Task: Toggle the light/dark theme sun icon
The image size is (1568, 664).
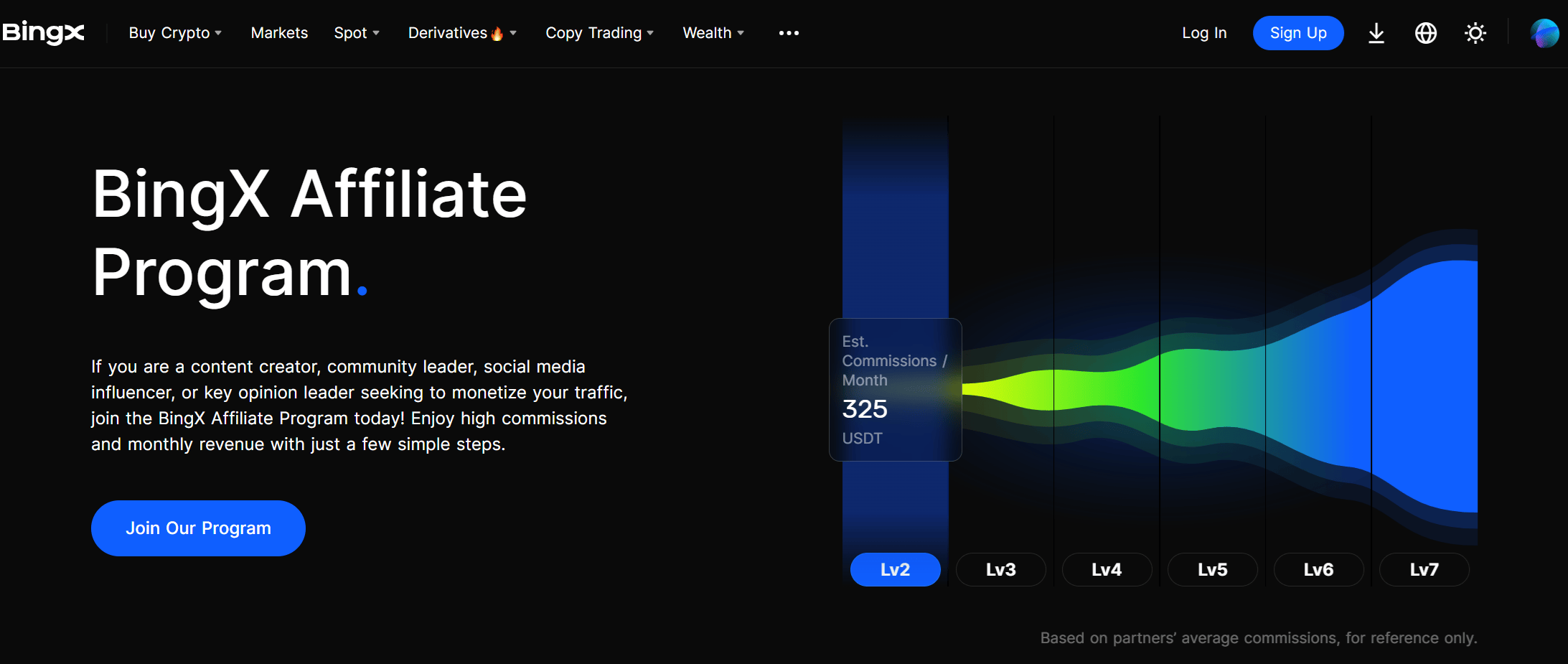Action: click(1475, 34)
